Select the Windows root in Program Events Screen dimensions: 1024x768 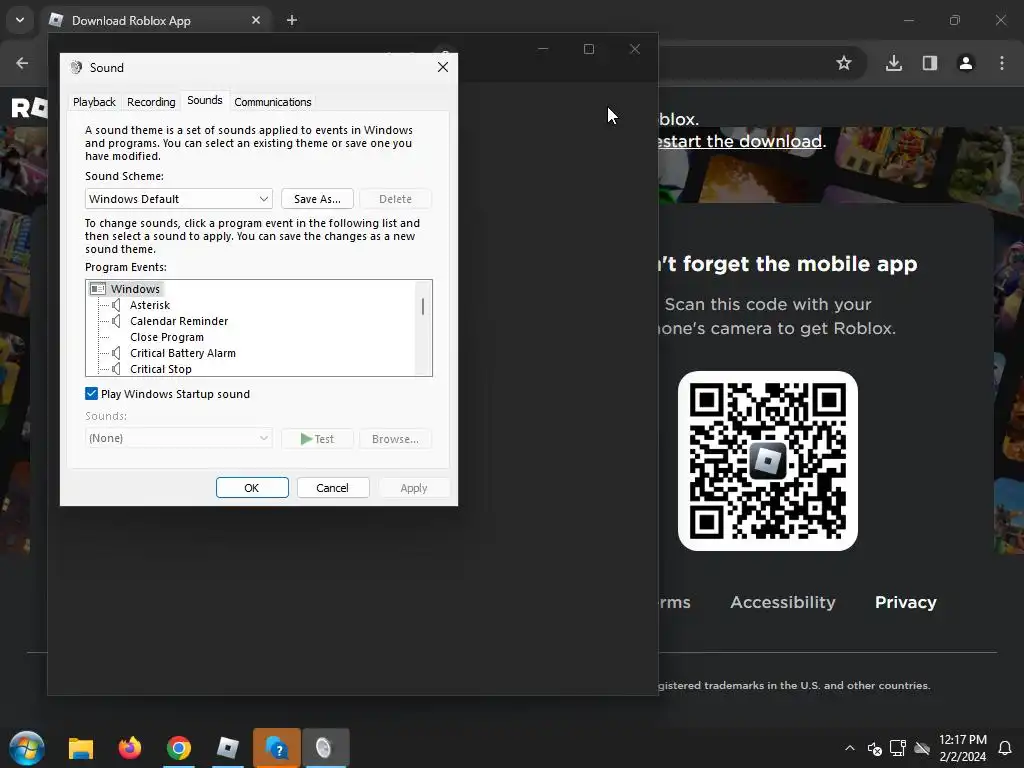pyautogui.click(x=135, y=289)
